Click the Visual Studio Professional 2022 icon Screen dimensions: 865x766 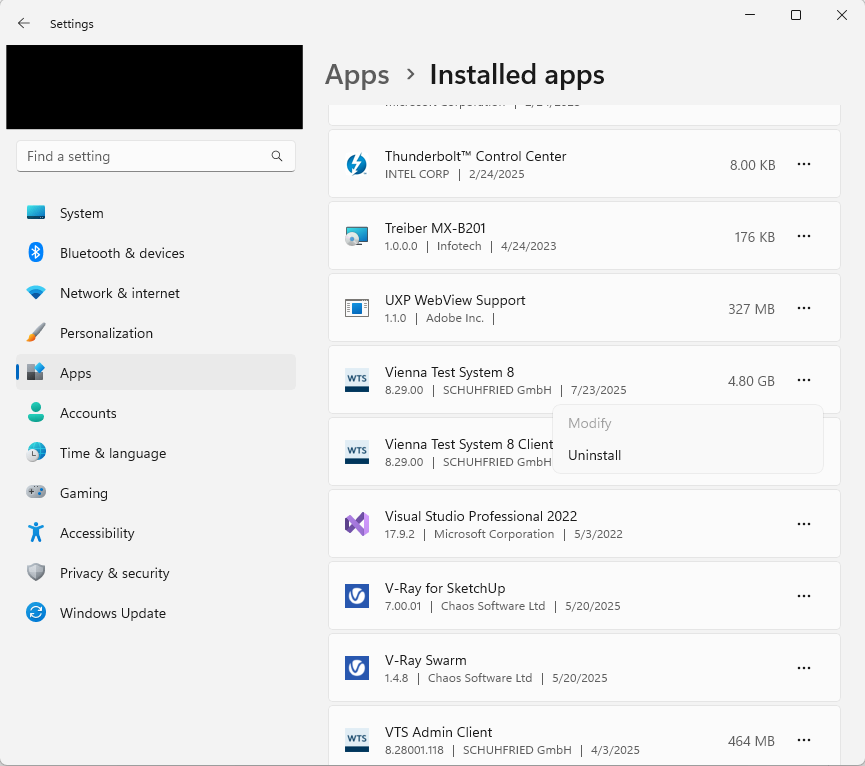[356, 524]
